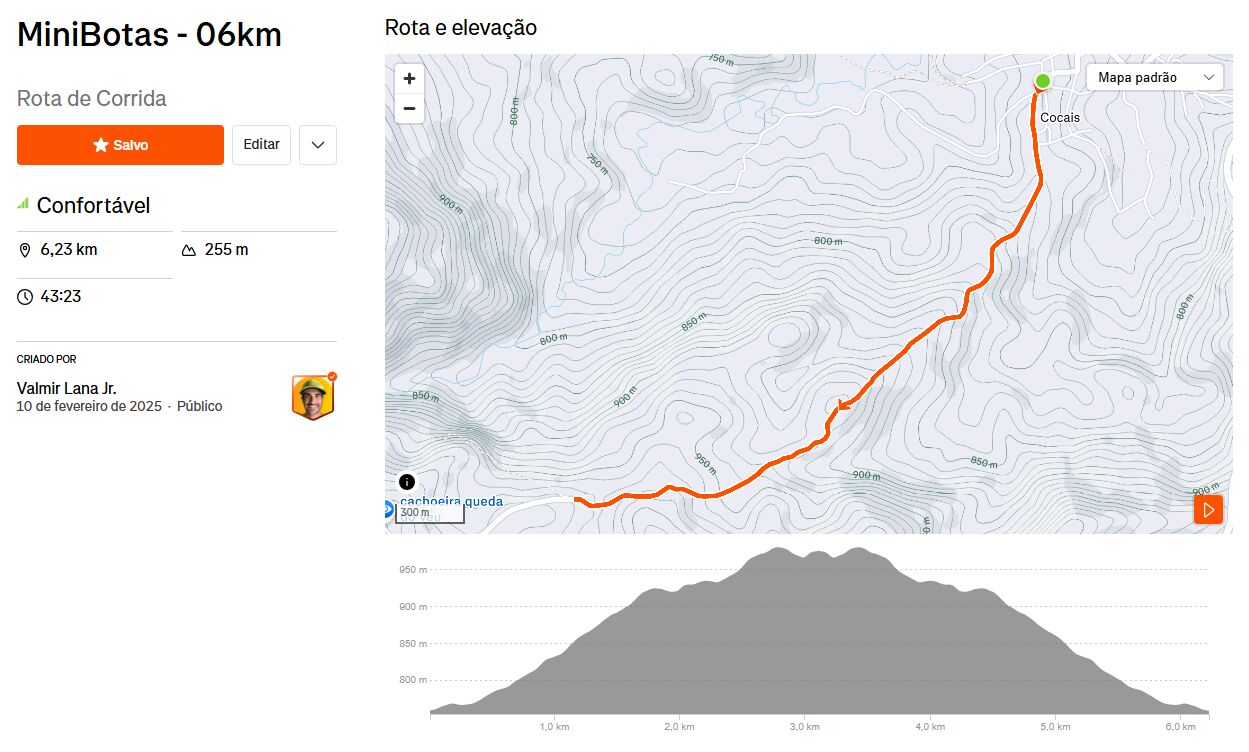The height and width of the screenshot is (752, 1249).
Task: Expand more options chevron beside Editar
Action: (x=318, y=145)
